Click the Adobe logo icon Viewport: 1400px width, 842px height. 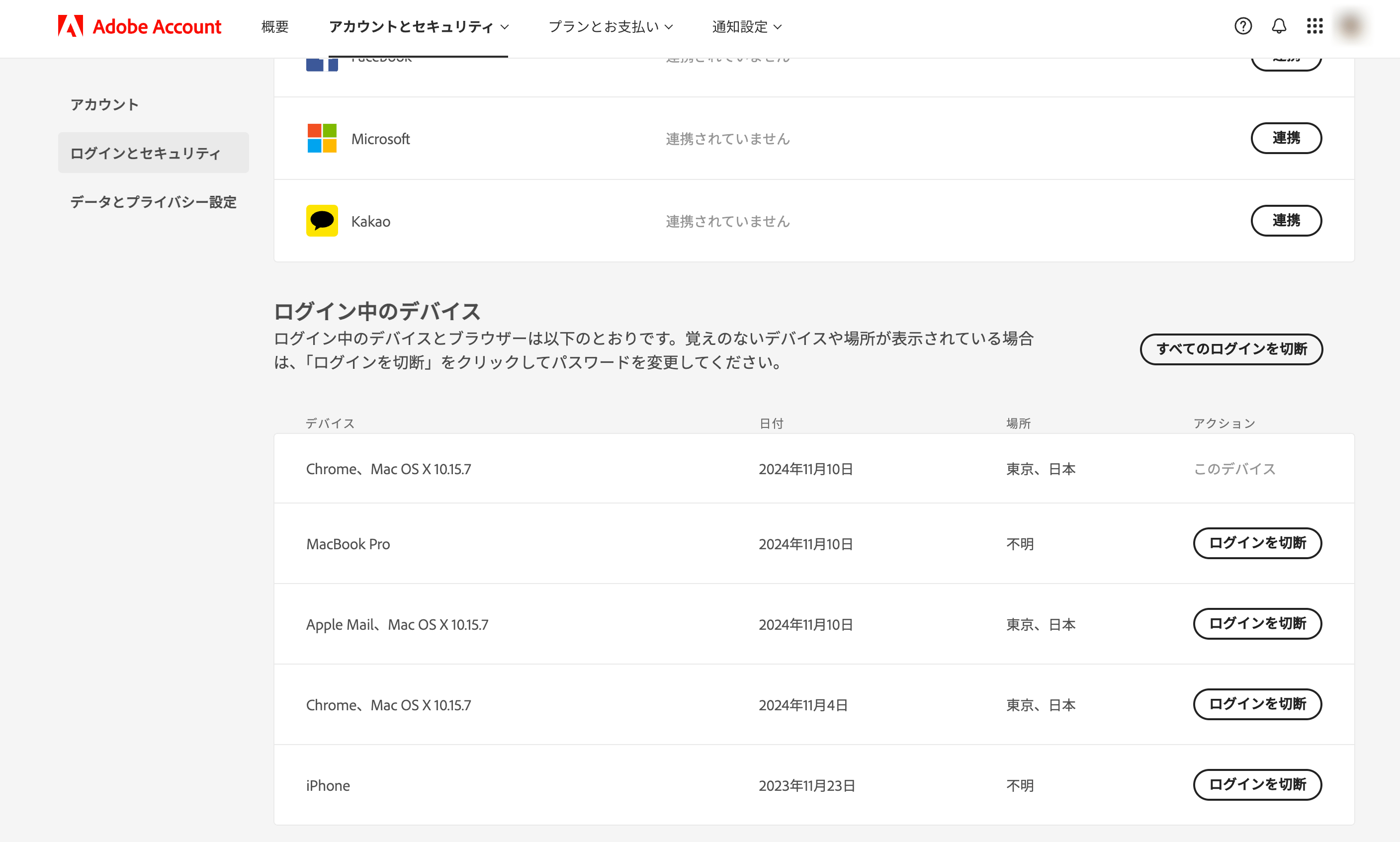click(x=71, y=26)
